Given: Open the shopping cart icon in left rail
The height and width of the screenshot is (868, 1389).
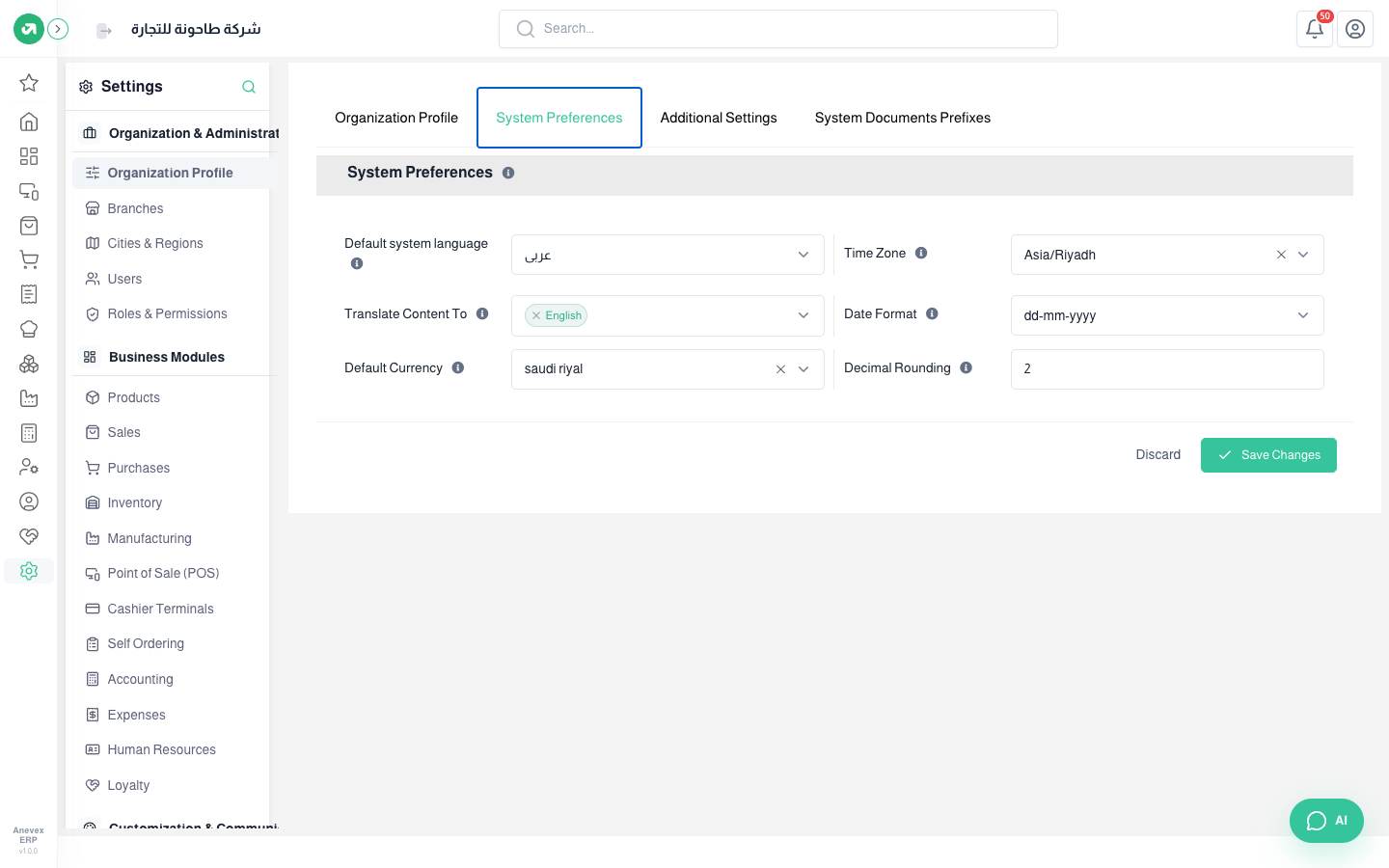Looking at the screenshot, I should click(x=29, y=259).
